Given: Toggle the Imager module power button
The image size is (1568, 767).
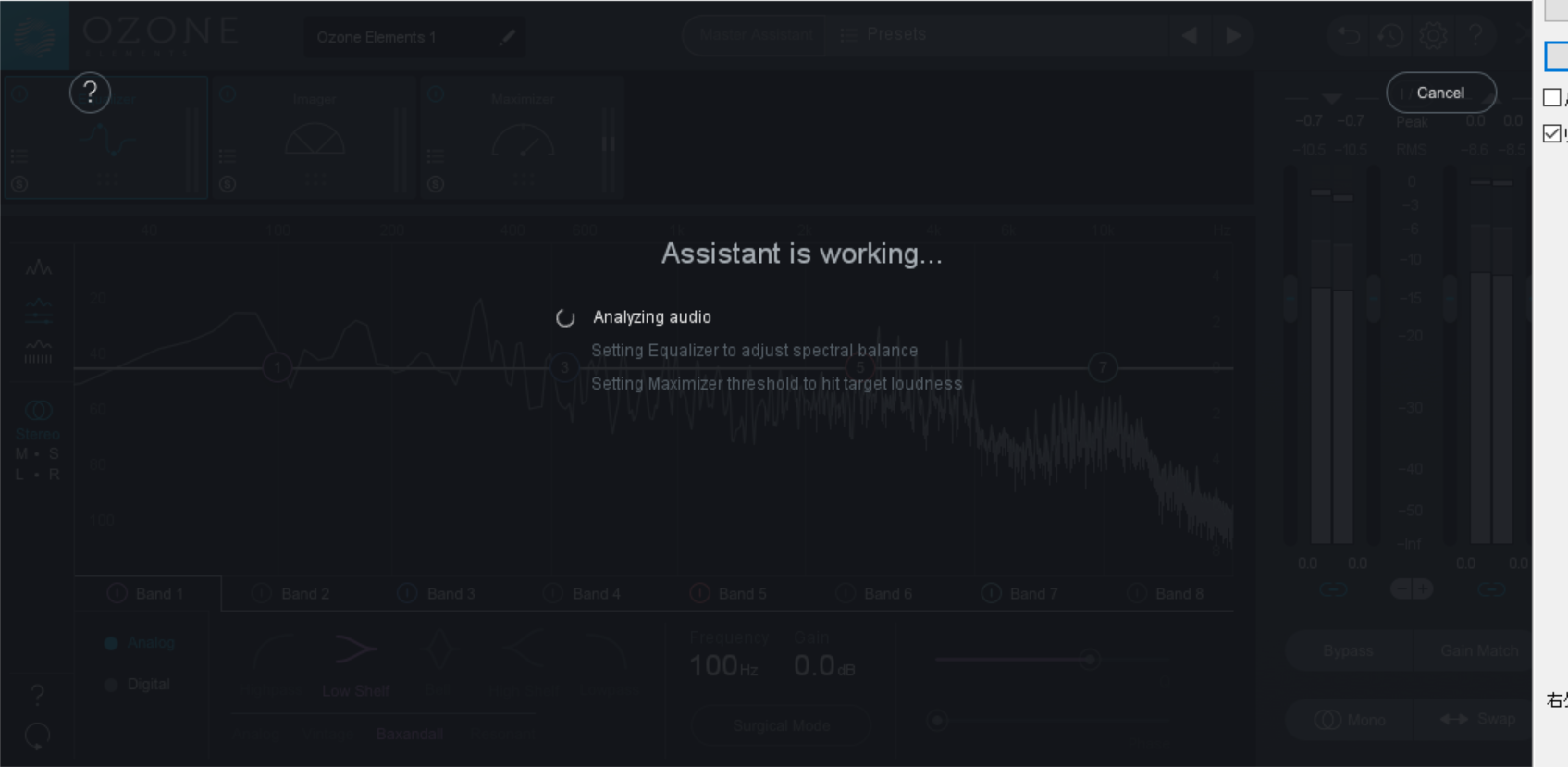Looking at the screenshot, I should click(228, 94).
